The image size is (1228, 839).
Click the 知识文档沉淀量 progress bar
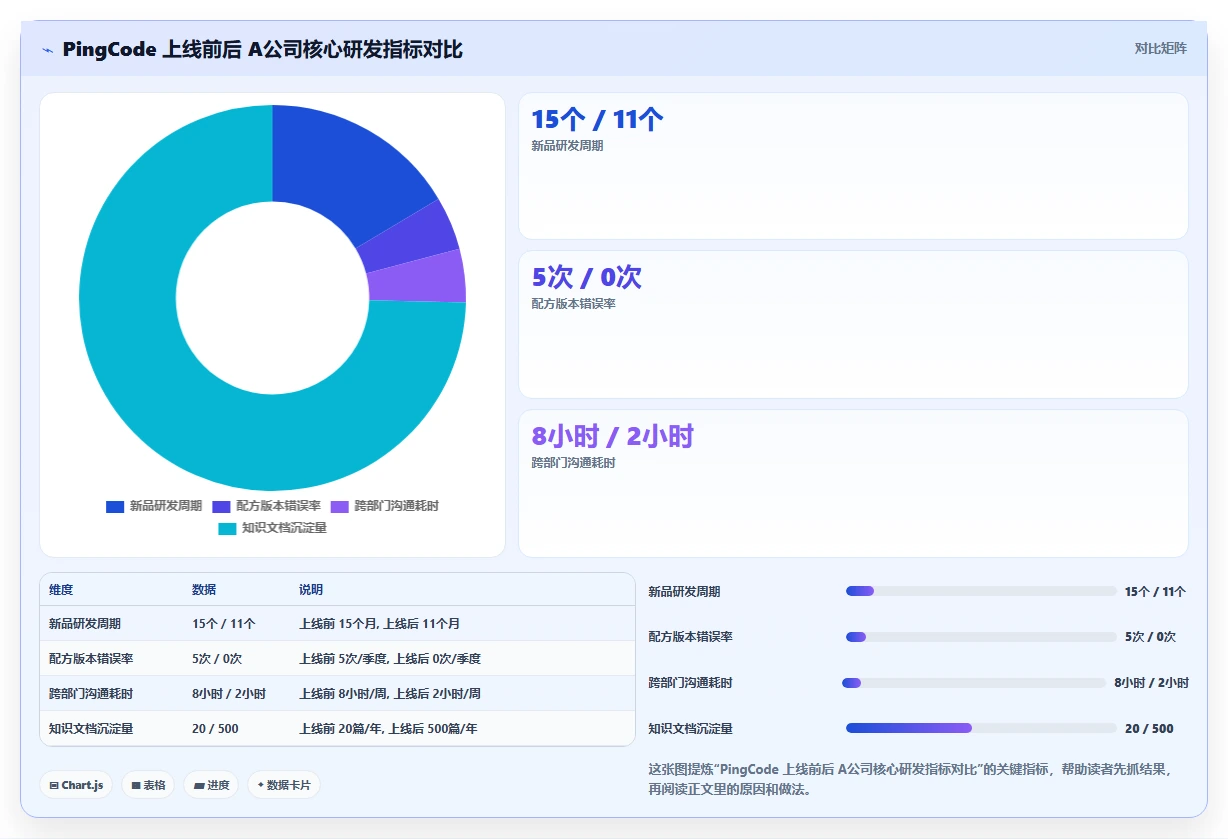(x=981, y=728)
